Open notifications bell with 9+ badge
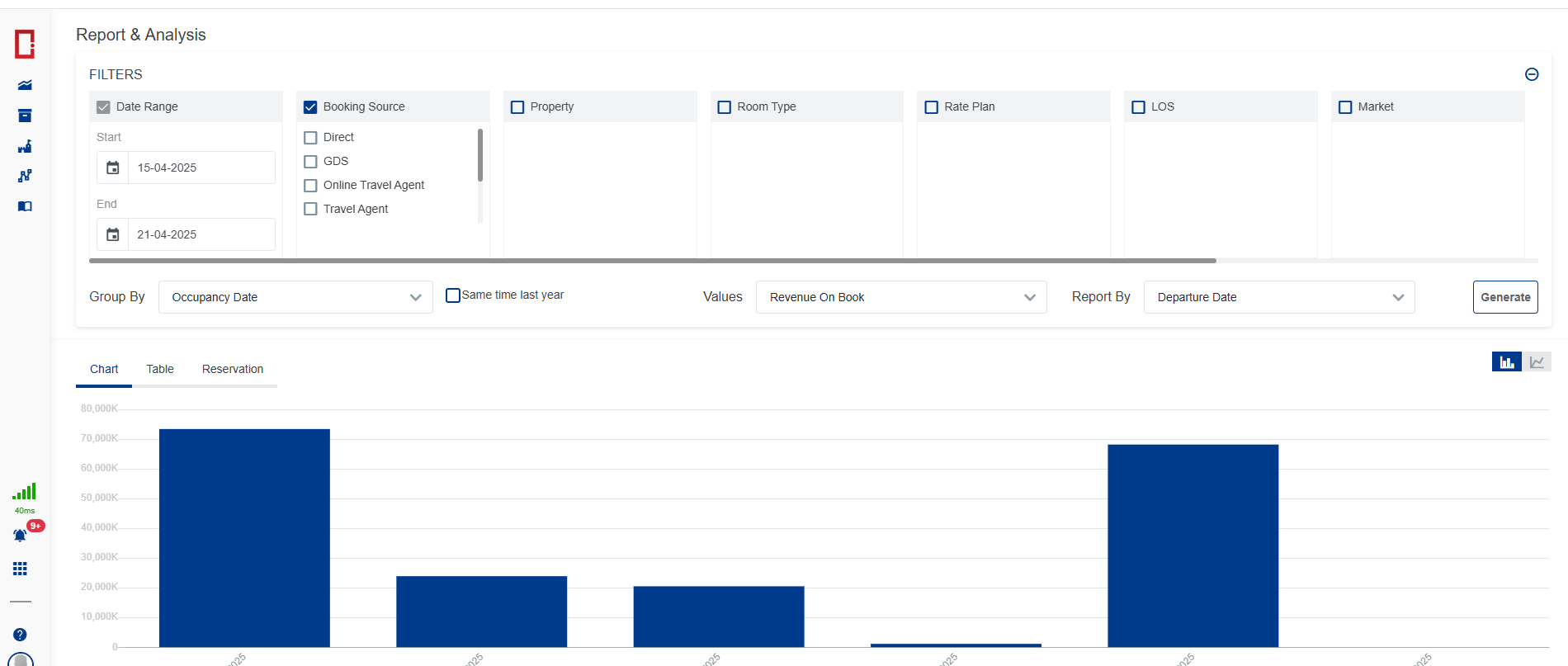The height and width of the screenshot is (666, 1568). click(x=21, y=536)
